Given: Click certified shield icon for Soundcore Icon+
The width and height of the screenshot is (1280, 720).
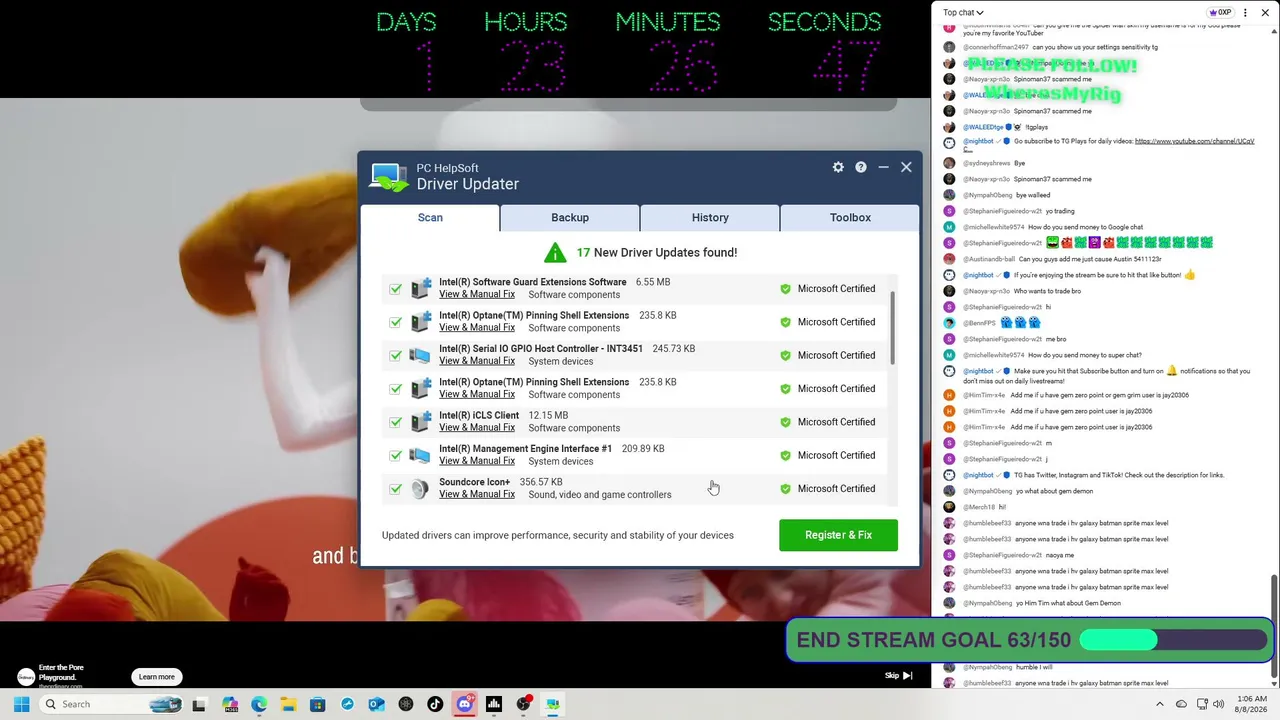Looking at the screenshot, I should pos(785,489).
